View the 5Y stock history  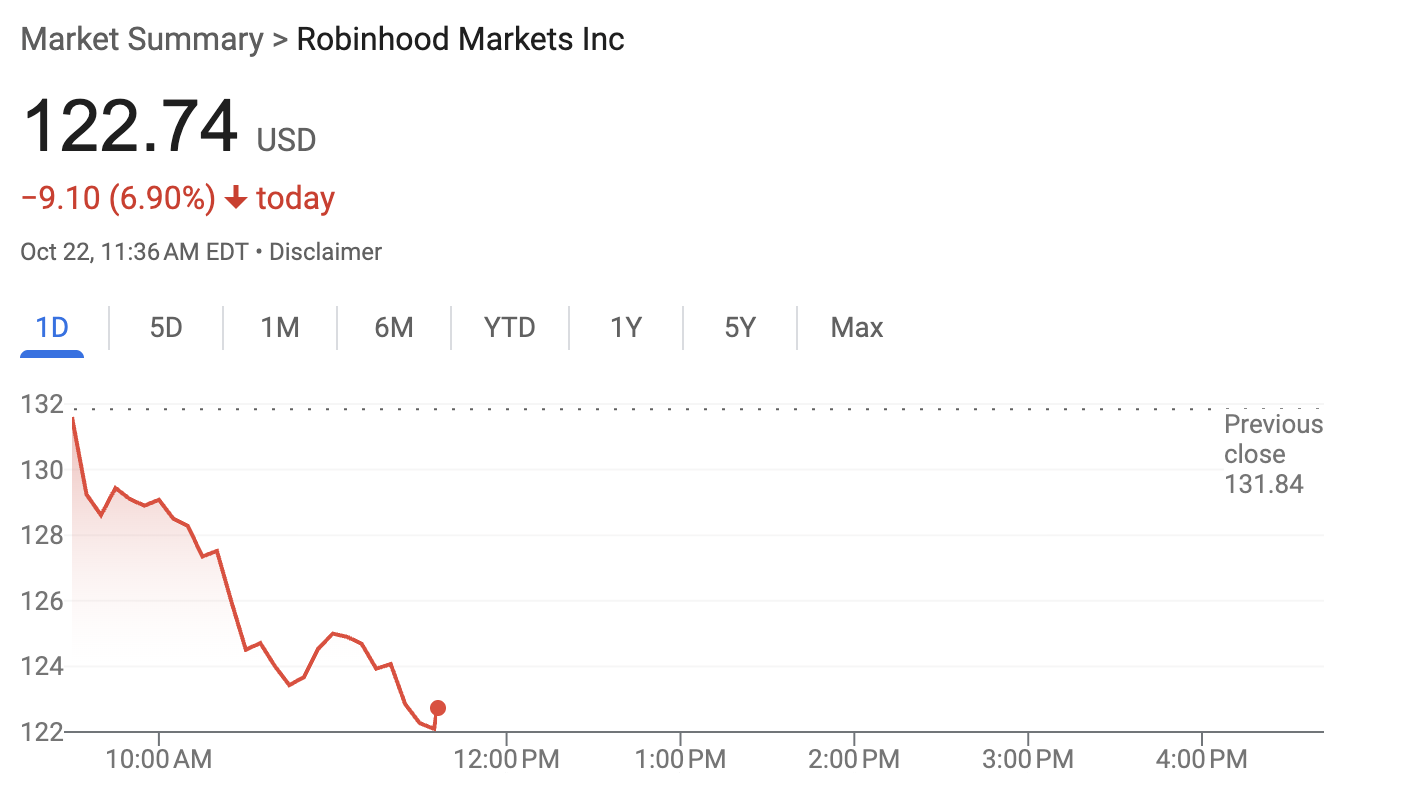740,327
